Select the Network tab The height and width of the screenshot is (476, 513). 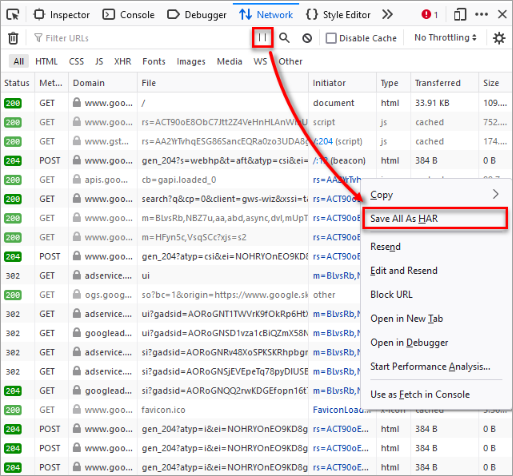[x=266, y=15]
